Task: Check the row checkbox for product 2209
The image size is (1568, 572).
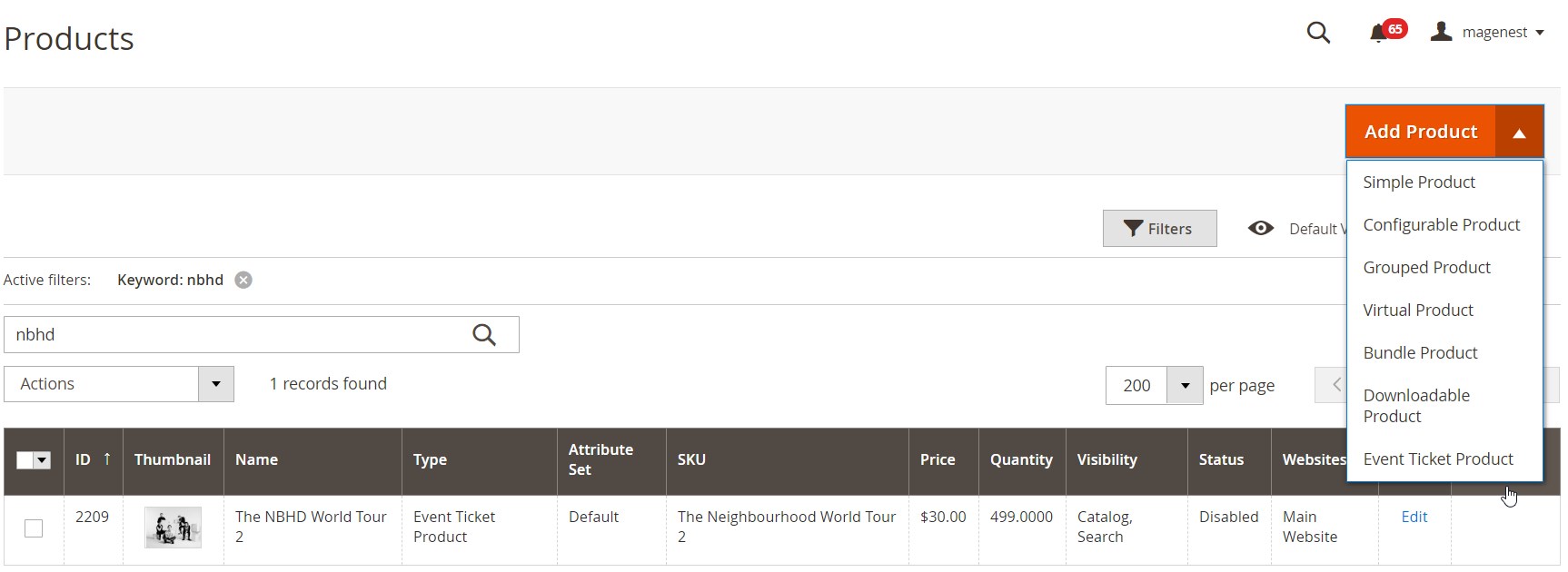Action: [34, 528]
